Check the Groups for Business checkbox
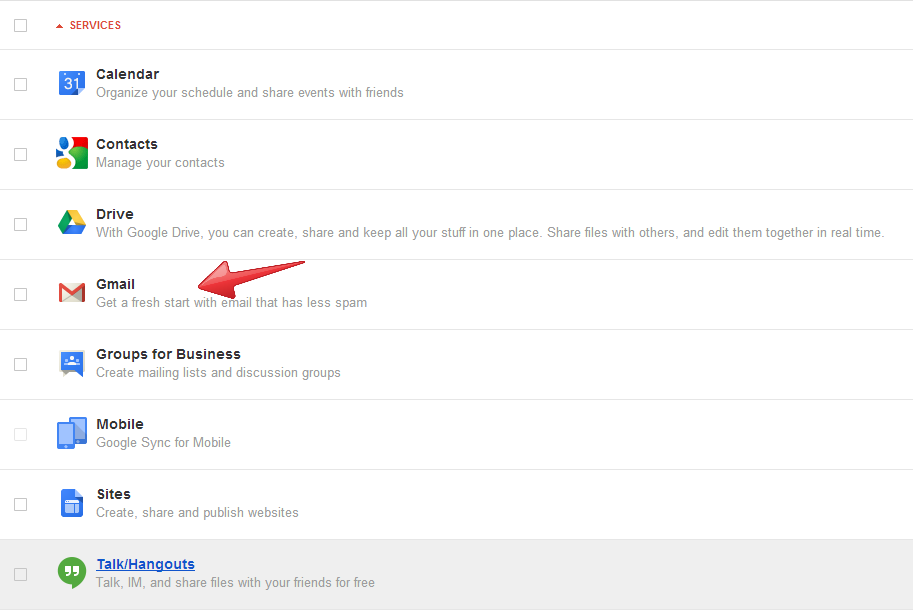 coord(20,364)
